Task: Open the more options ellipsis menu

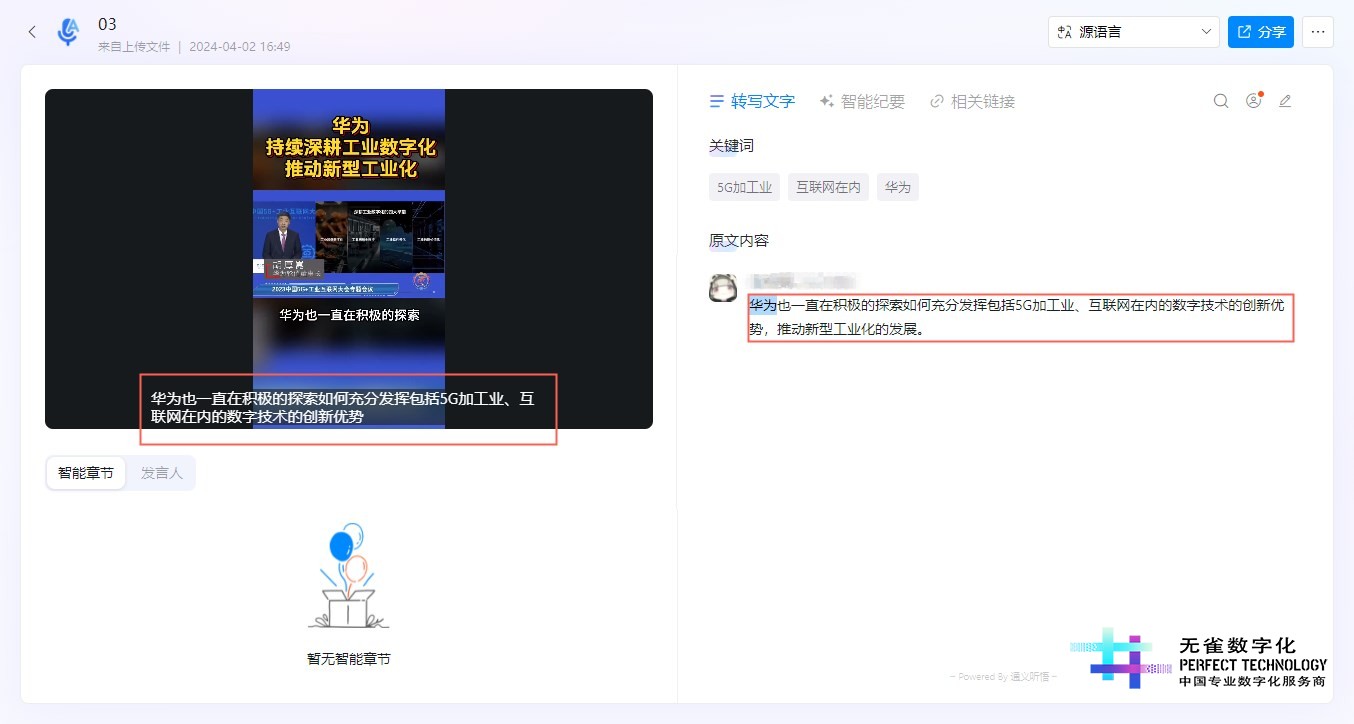Action: 1318,32
